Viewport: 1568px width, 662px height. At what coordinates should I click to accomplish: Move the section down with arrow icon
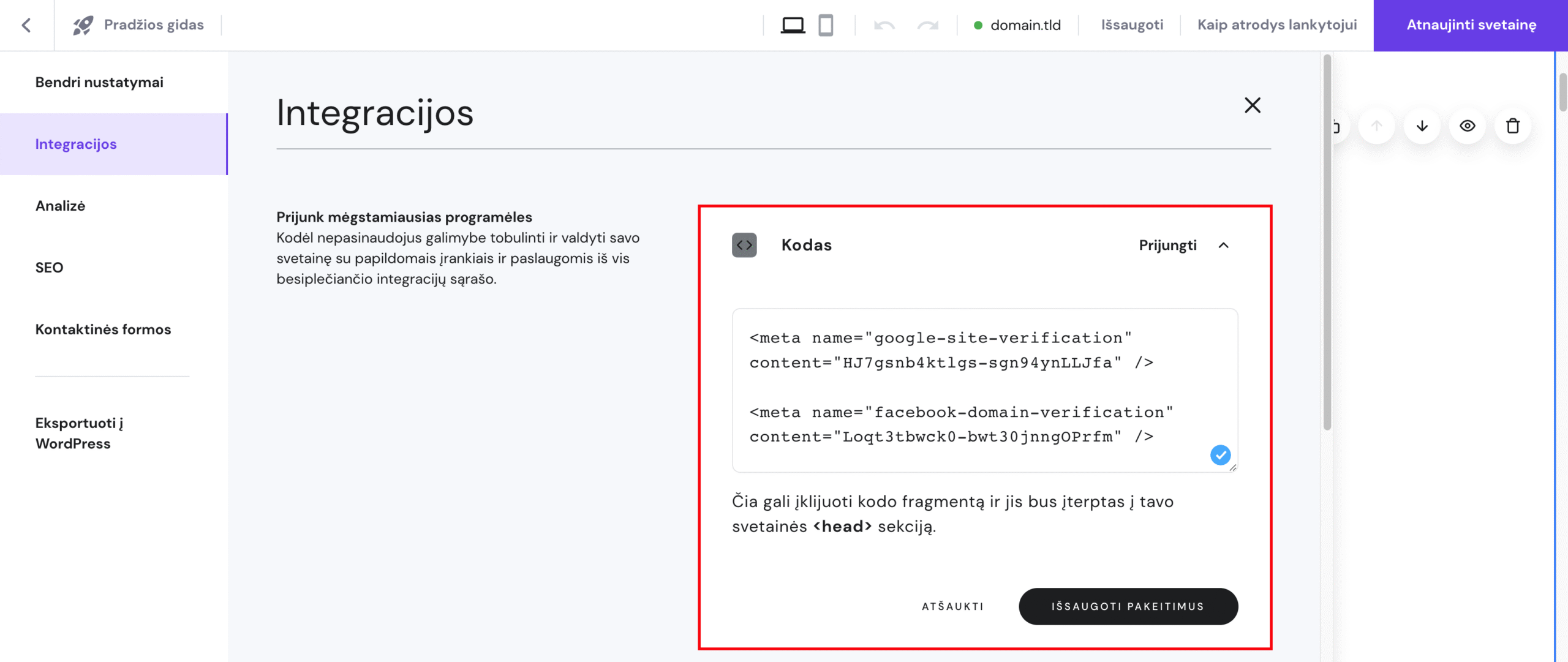click(1422, 126)
